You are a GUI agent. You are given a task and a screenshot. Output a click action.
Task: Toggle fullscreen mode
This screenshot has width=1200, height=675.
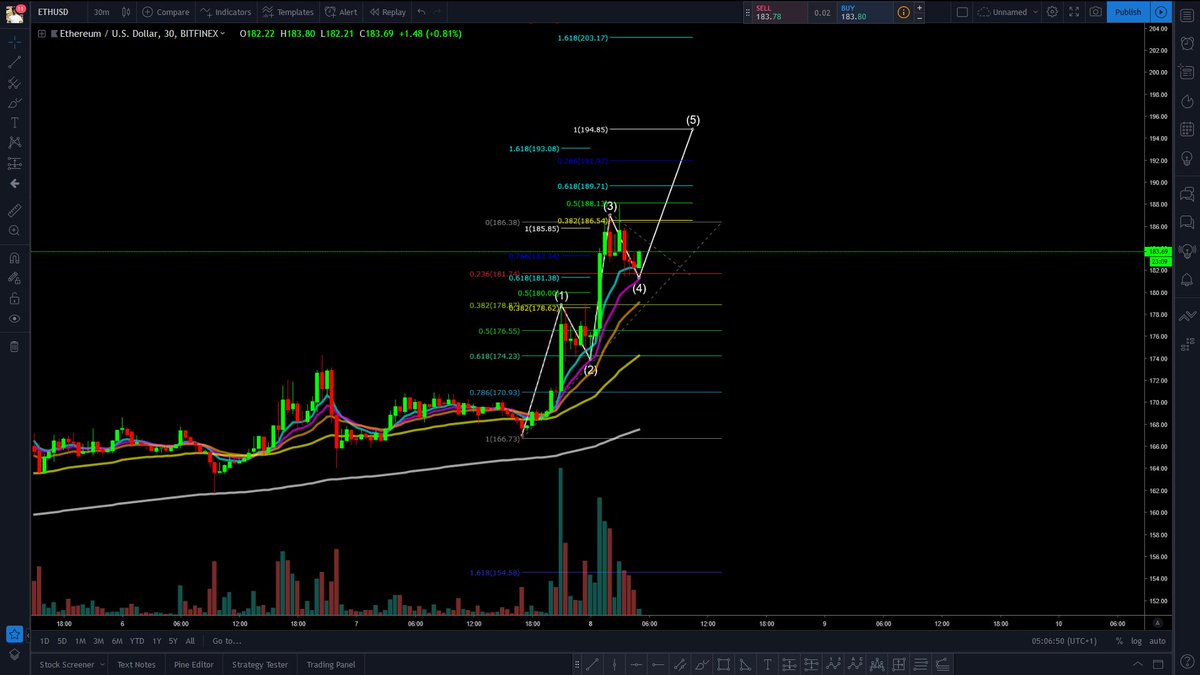pos(1075,12)
